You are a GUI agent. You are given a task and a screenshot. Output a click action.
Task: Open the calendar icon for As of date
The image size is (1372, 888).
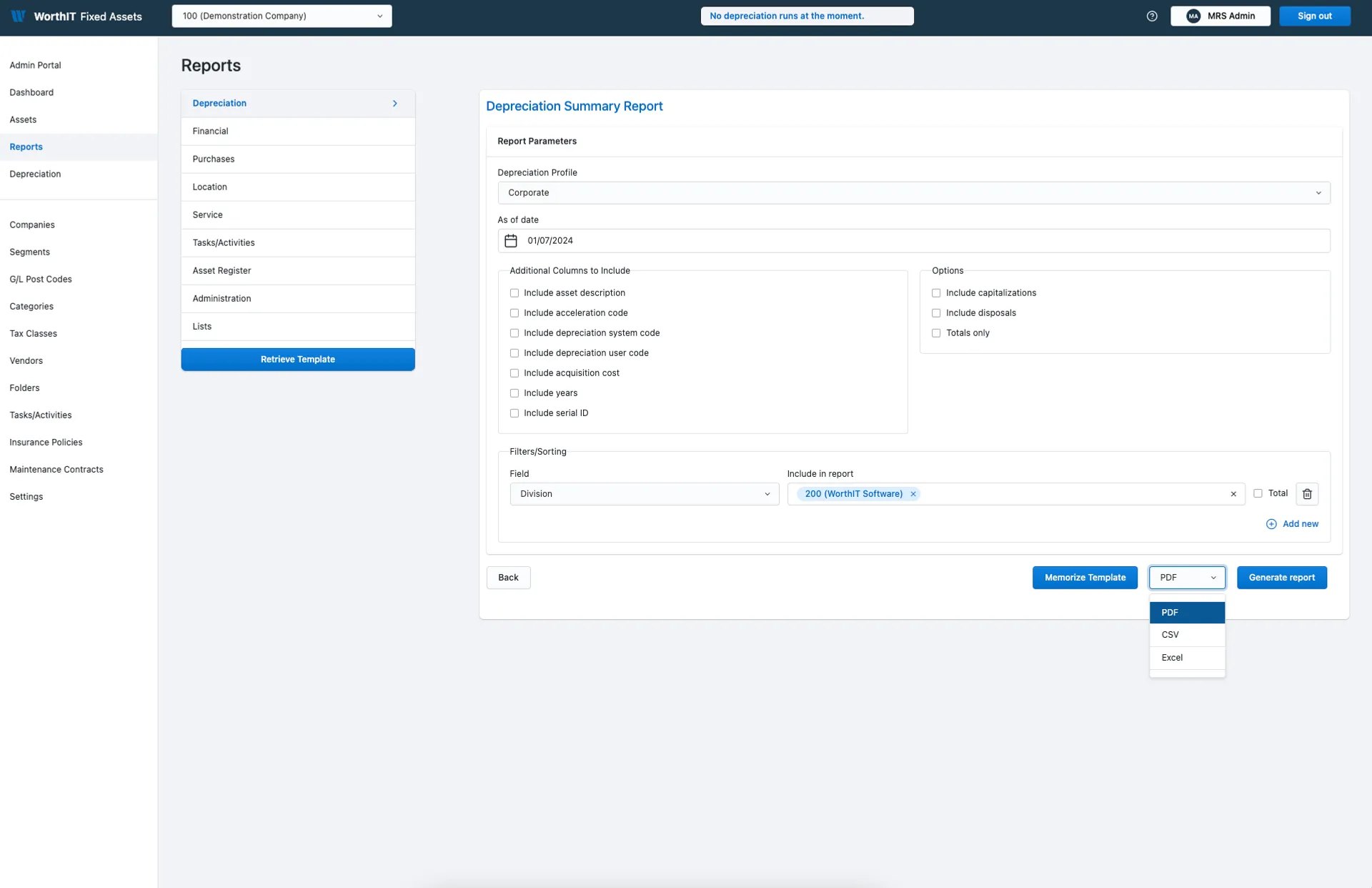point(510,241)
